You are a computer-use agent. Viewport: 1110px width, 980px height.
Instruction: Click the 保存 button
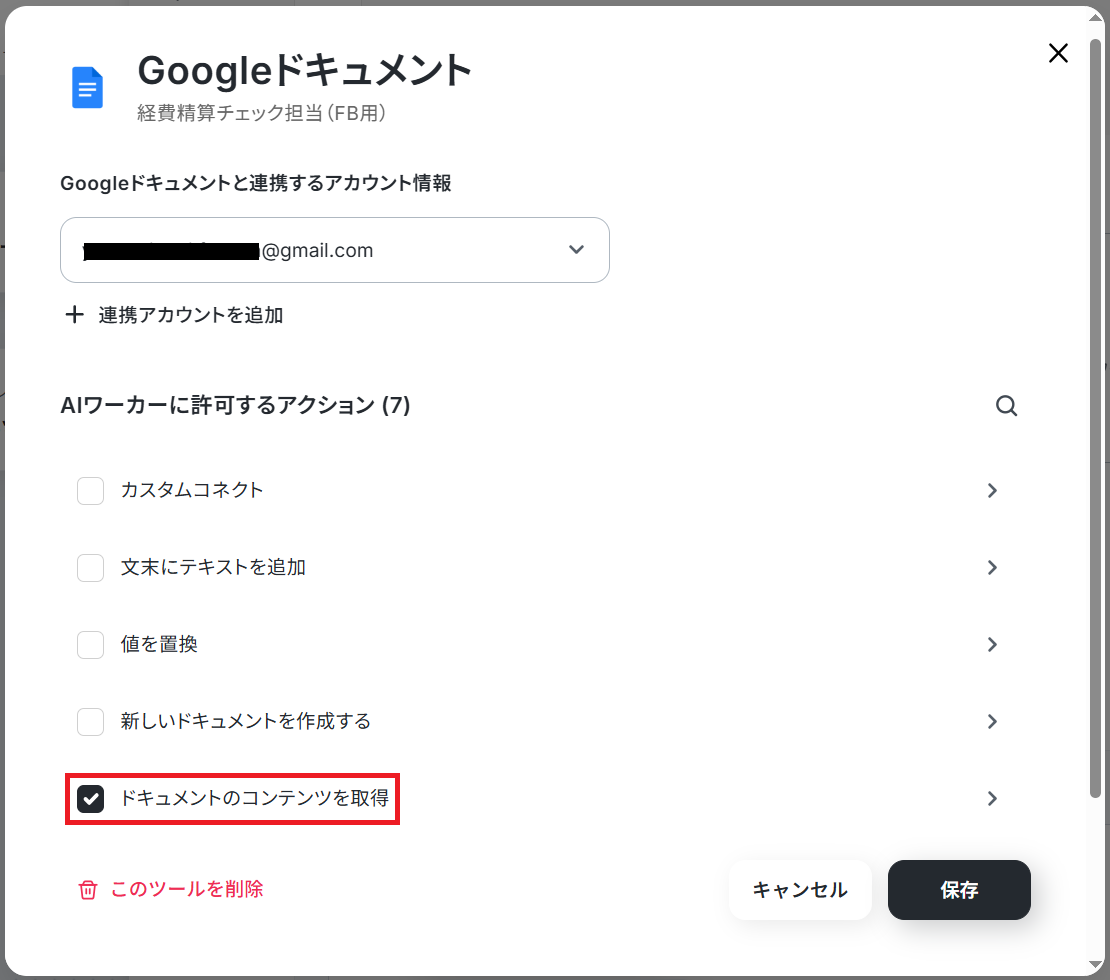[959, 890]
